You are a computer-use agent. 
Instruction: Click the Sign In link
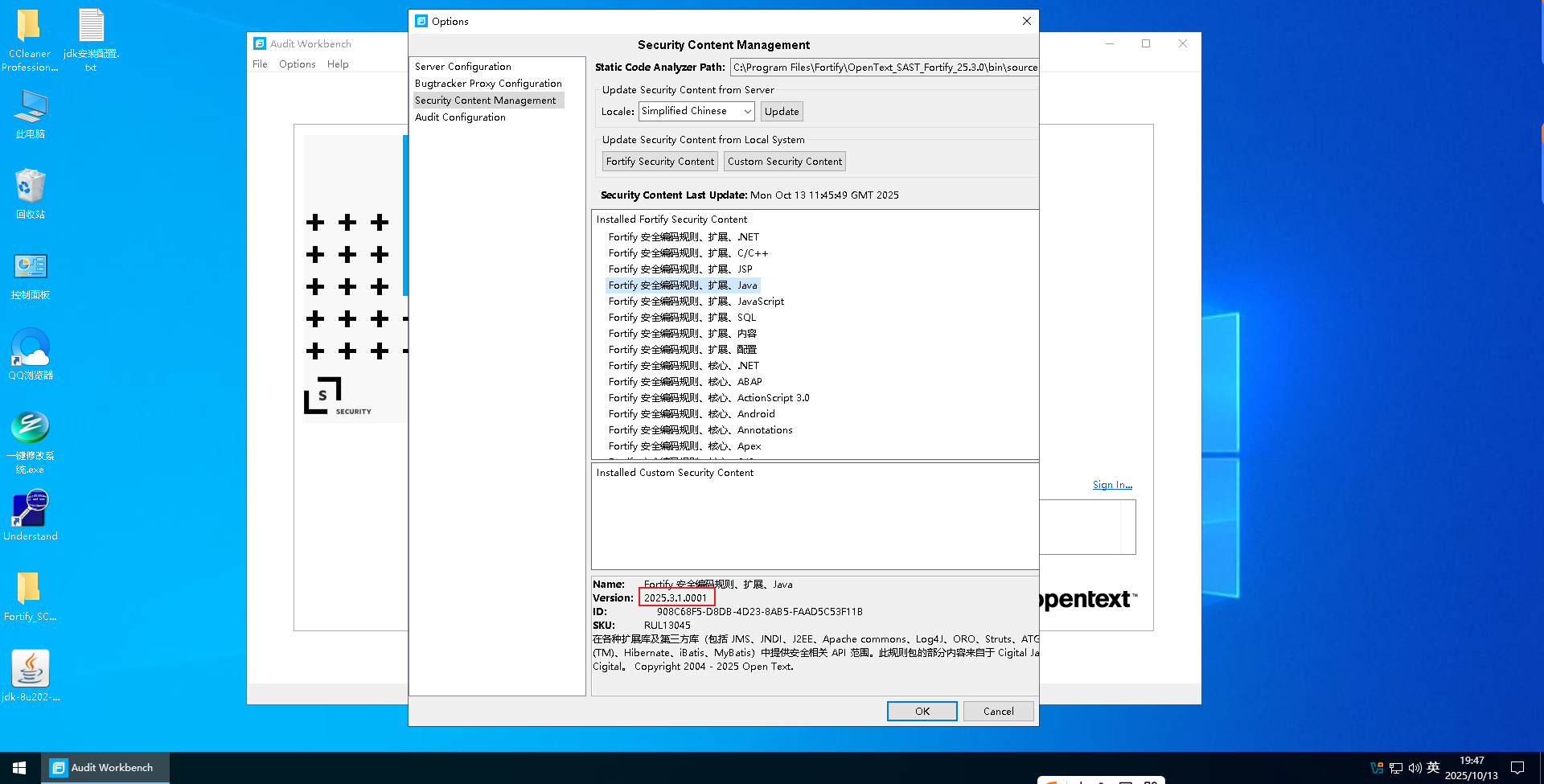[x=1111, y=485]
